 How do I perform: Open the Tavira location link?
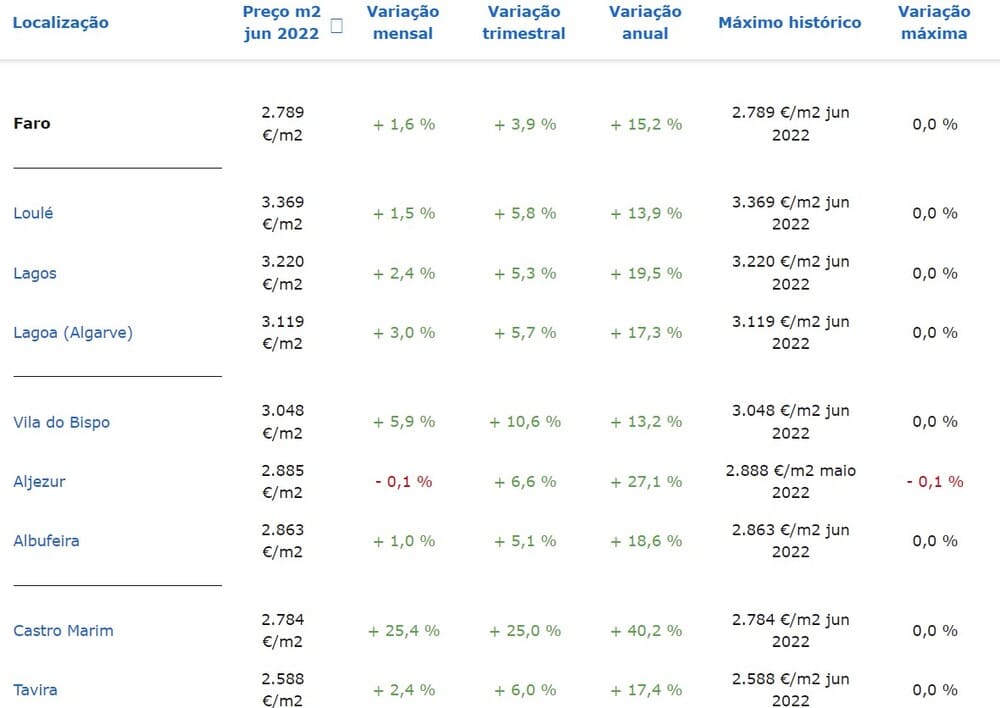coord(35,690)
